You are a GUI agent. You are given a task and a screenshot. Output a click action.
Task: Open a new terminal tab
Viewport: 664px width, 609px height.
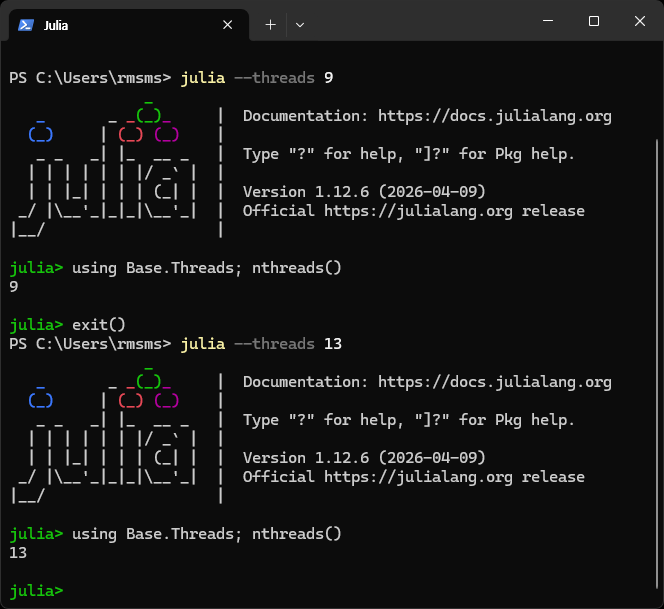pyautogui.click(x=271, y=25)
